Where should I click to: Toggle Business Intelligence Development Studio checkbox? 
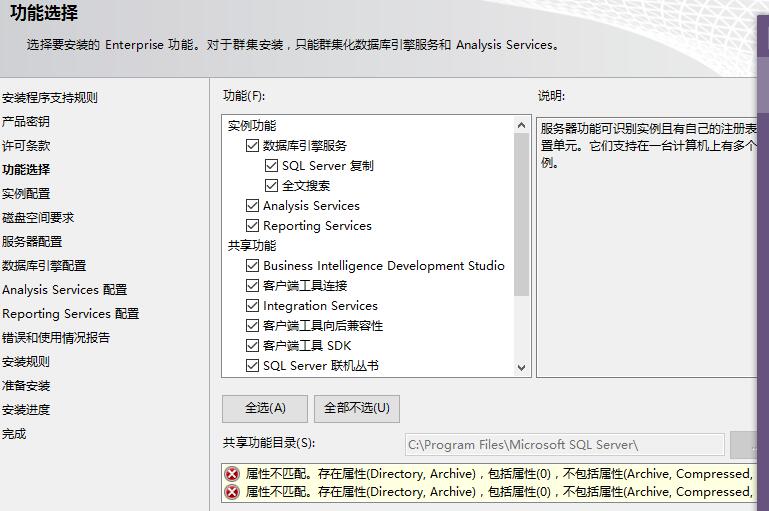(252, 266)
